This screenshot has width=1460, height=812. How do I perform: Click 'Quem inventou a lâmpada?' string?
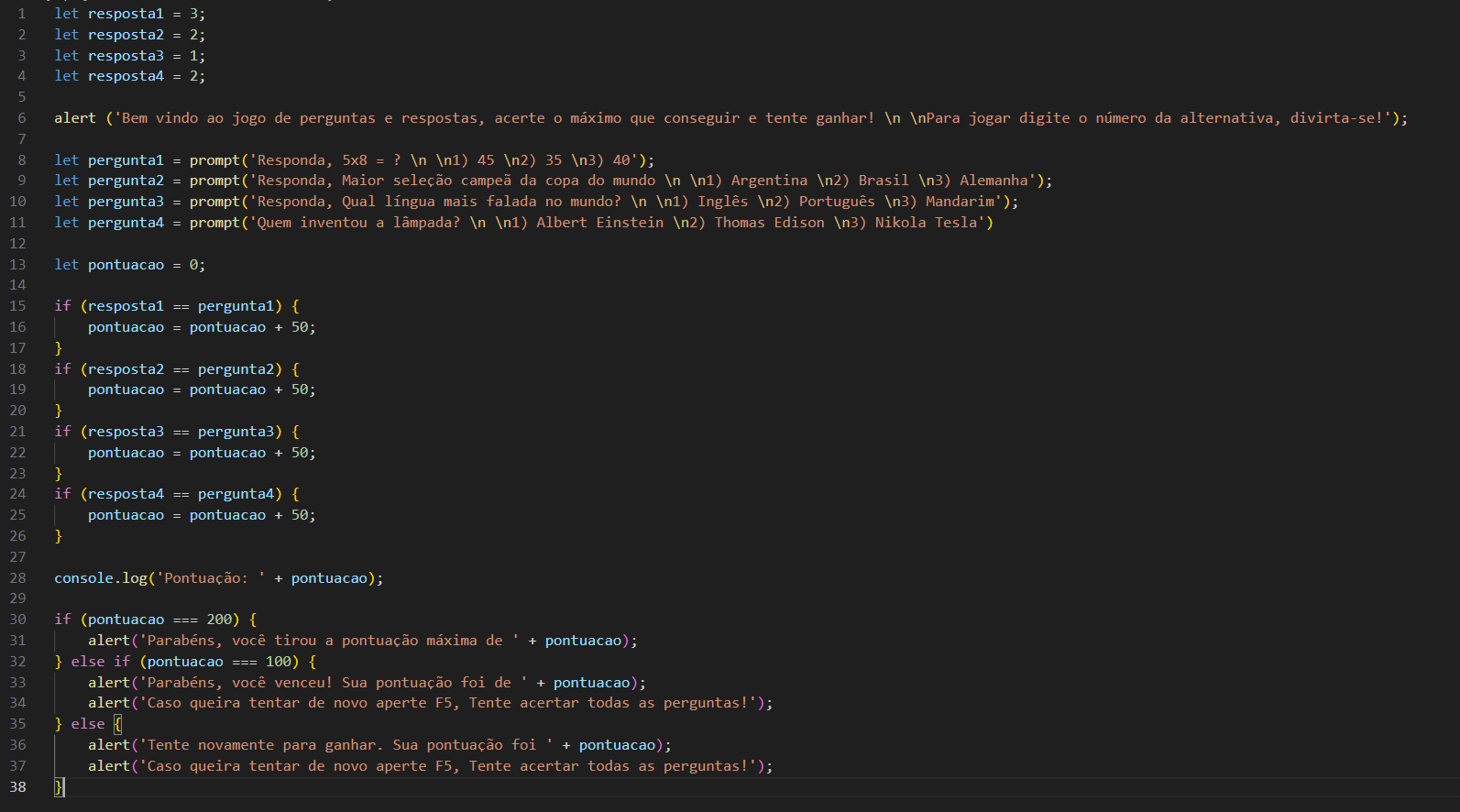pos(358,223)
